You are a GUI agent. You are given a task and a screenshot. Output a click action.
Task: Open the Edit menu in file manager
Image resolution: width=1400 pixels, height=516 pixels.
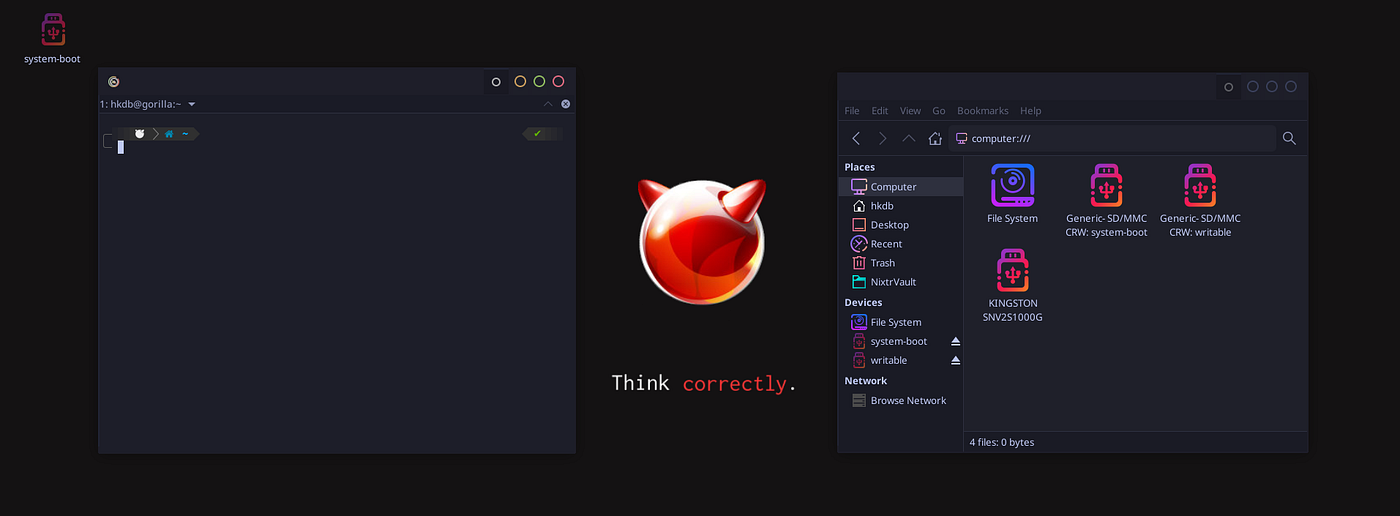[x=880, y=111]
